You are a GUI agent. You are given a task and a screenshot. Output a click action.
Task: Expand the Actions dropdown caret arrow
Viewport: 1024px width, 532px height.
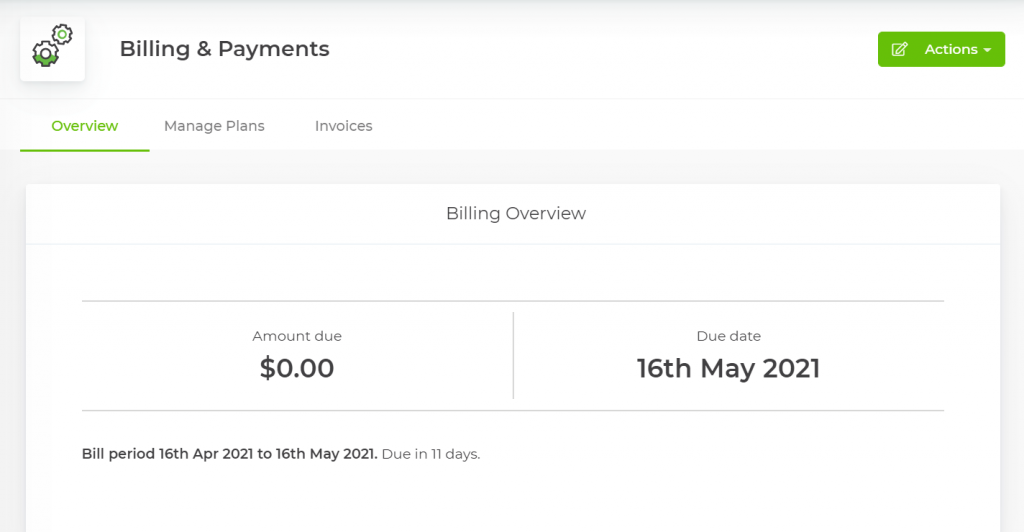coord(987,50)
